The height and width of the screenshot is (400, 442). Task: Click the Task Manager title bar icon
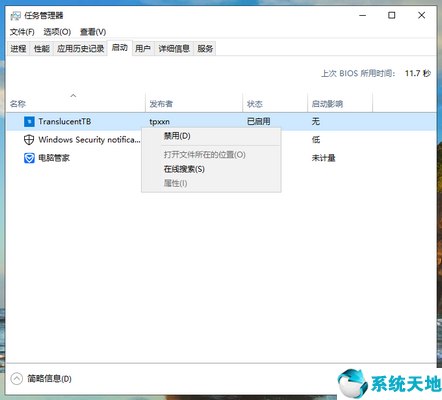[x=15, y=16]
